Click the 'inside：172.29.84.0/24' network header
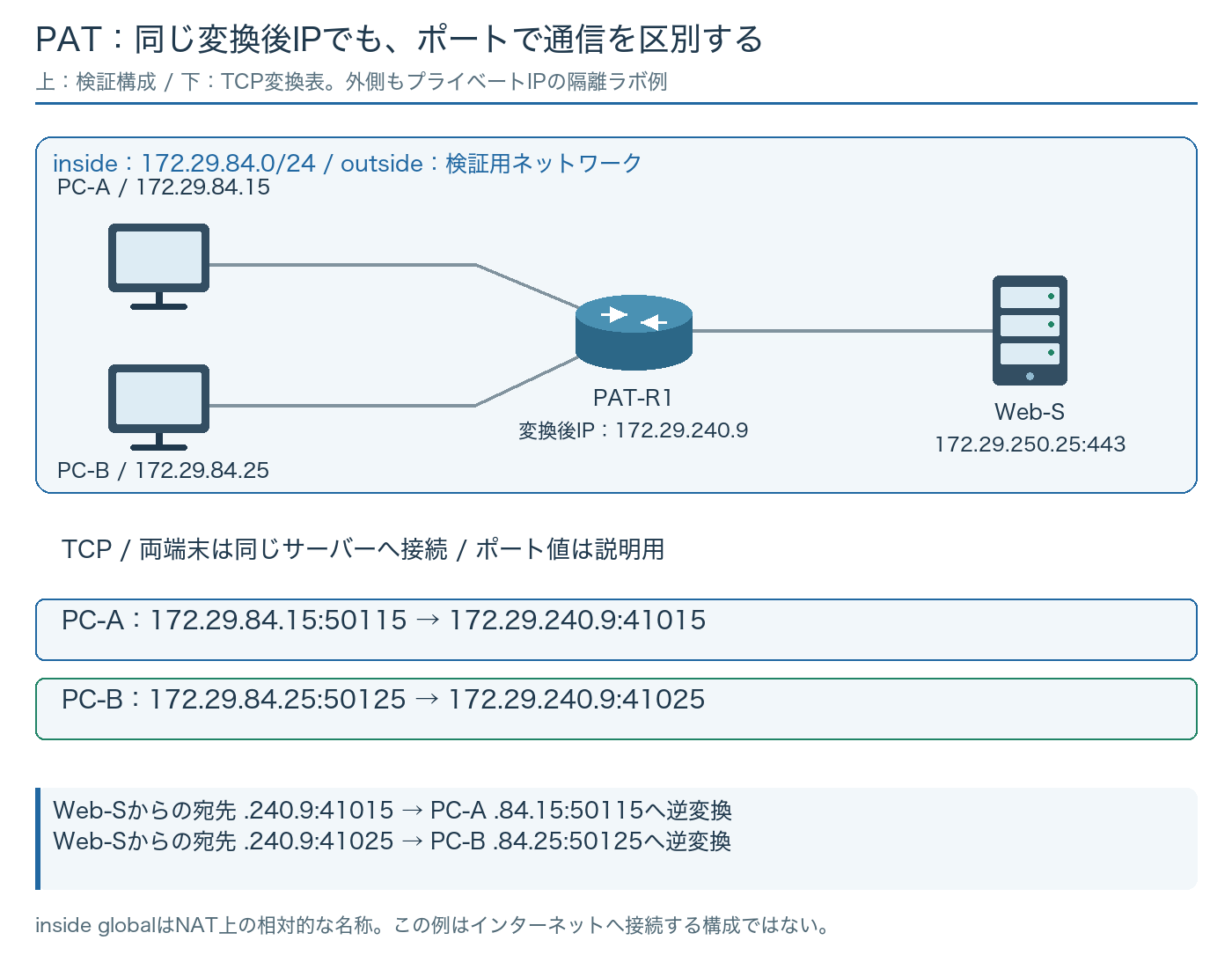 tap(348, 164)
